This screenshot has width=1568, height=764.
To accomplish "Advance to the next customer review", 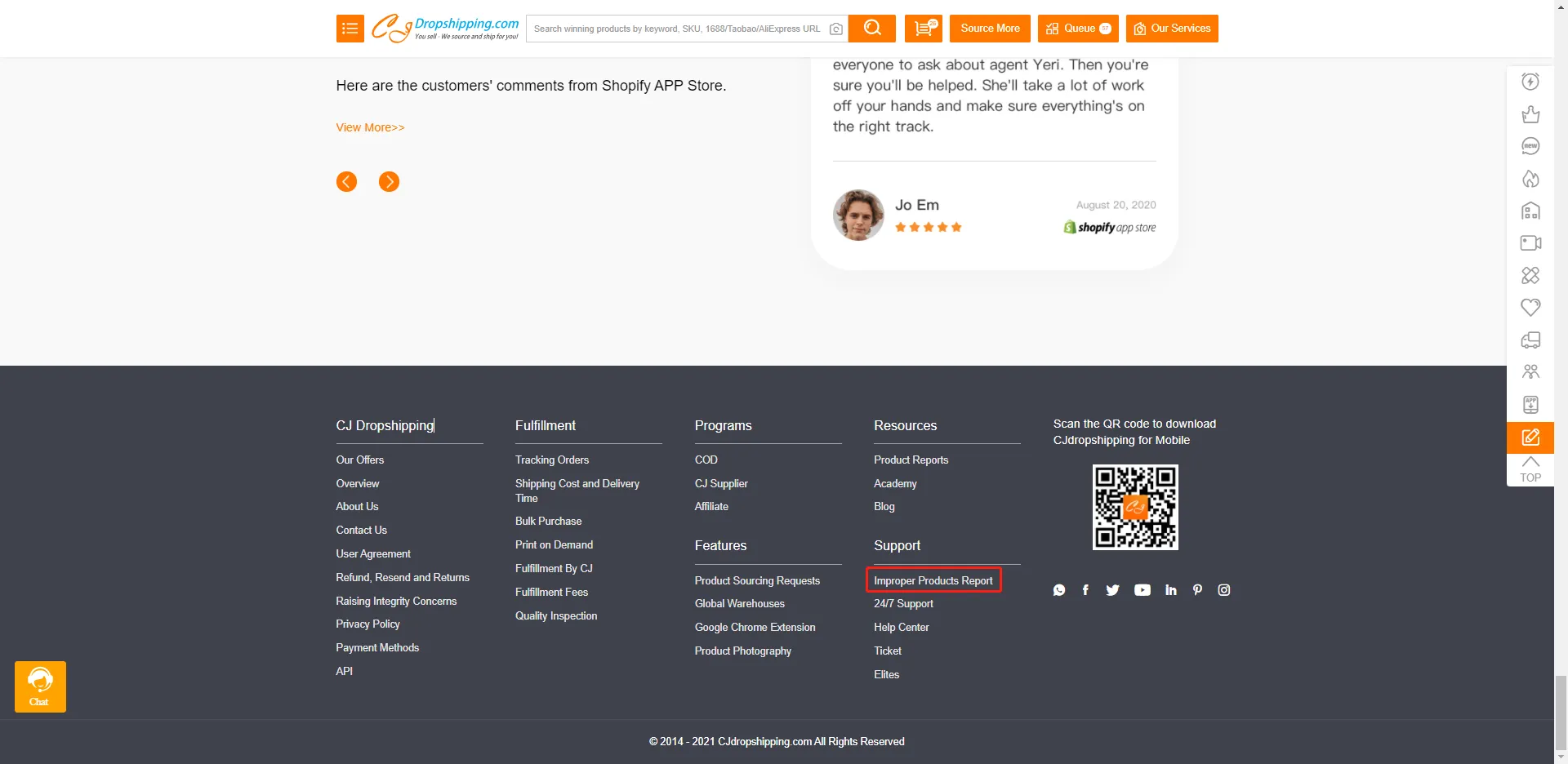I will (x=389, y=182).
